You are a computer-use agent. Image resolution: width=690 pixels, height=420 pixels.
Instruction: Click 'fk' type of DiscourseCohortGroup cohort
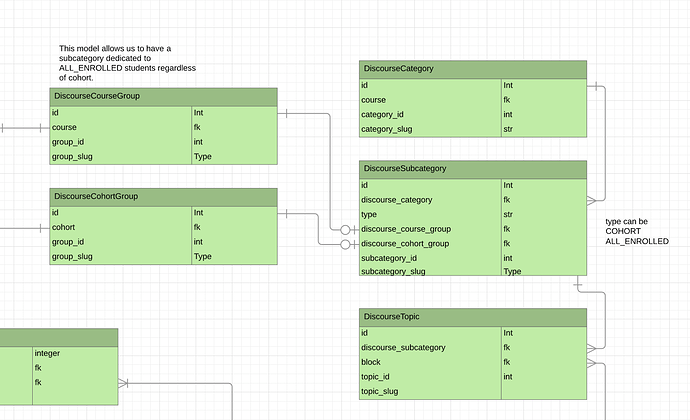(197, 227)
